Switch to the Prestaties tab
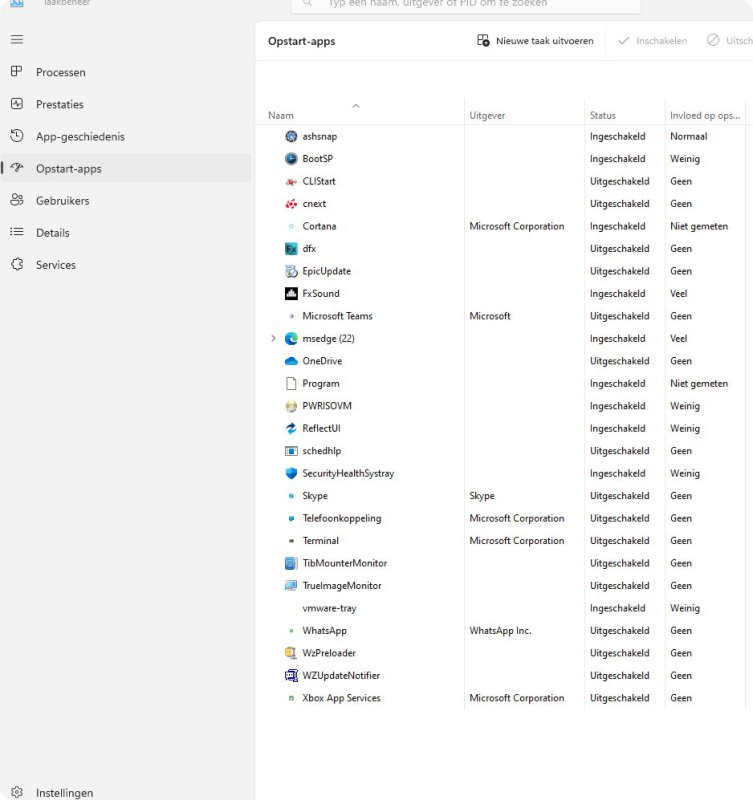 tap(60, 104)
